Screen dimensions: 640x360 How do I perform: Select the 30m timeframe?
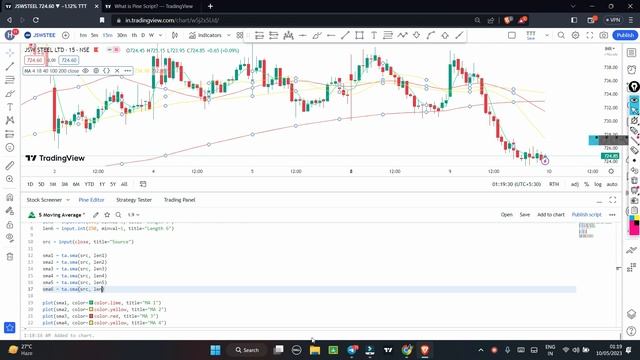(x=122, y=36)
